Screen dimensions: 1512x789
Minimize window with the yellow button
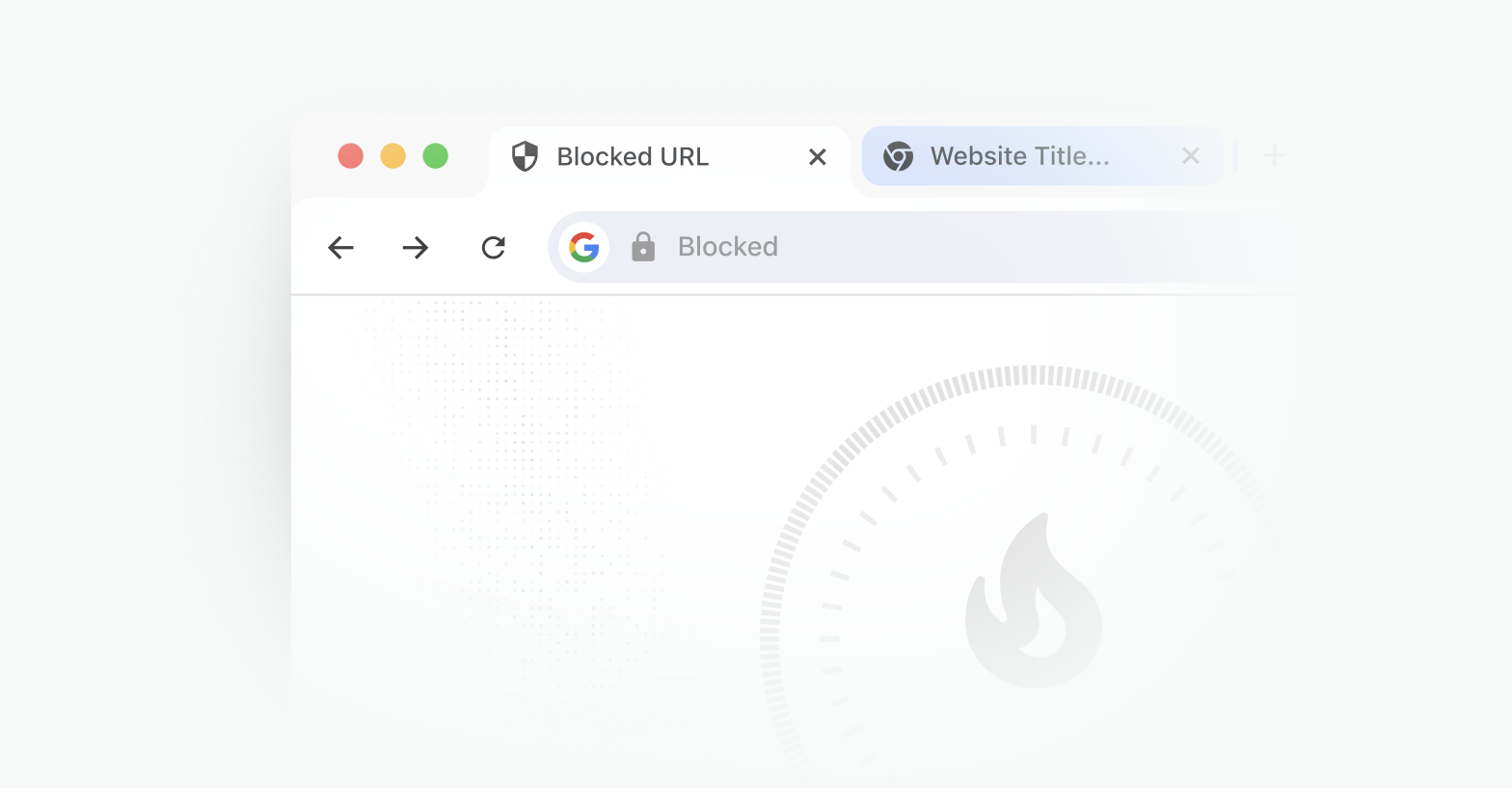pyautogui.click(x=393, y=155)
